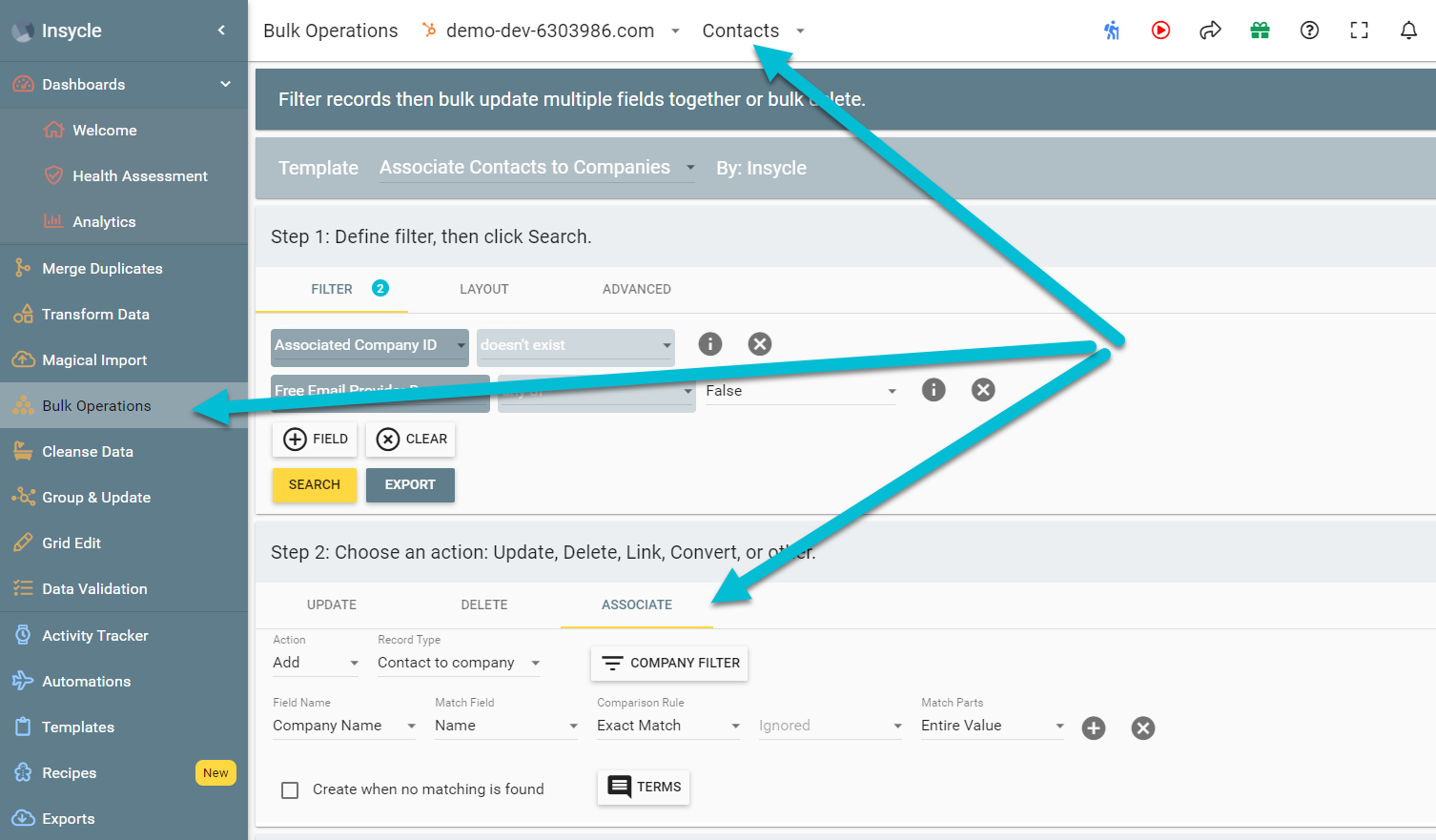Open Field Name Company Name dropdown

coord(344,726)
